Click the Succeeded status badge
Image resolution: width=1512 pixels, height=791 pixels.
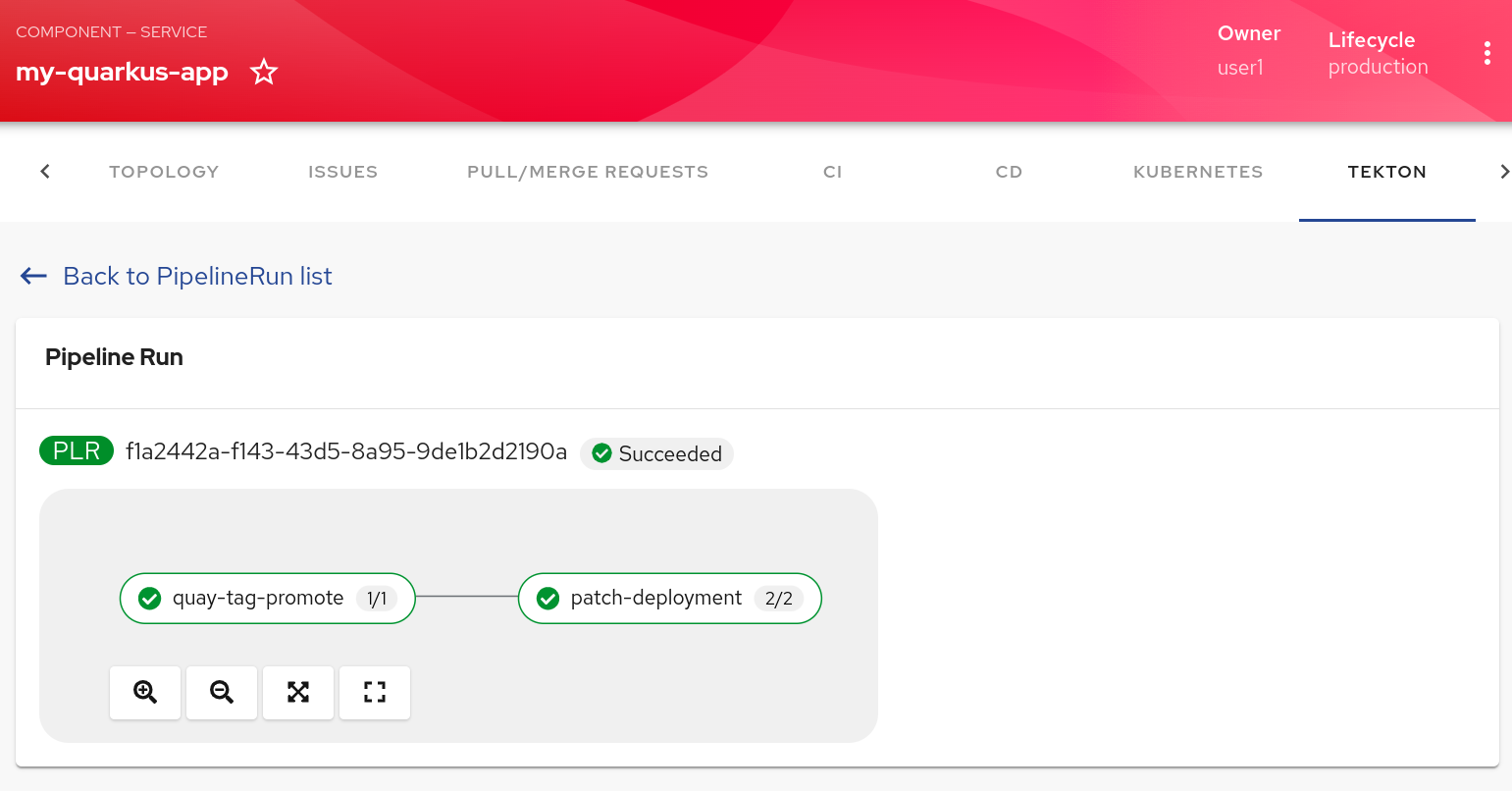point(657,453)
